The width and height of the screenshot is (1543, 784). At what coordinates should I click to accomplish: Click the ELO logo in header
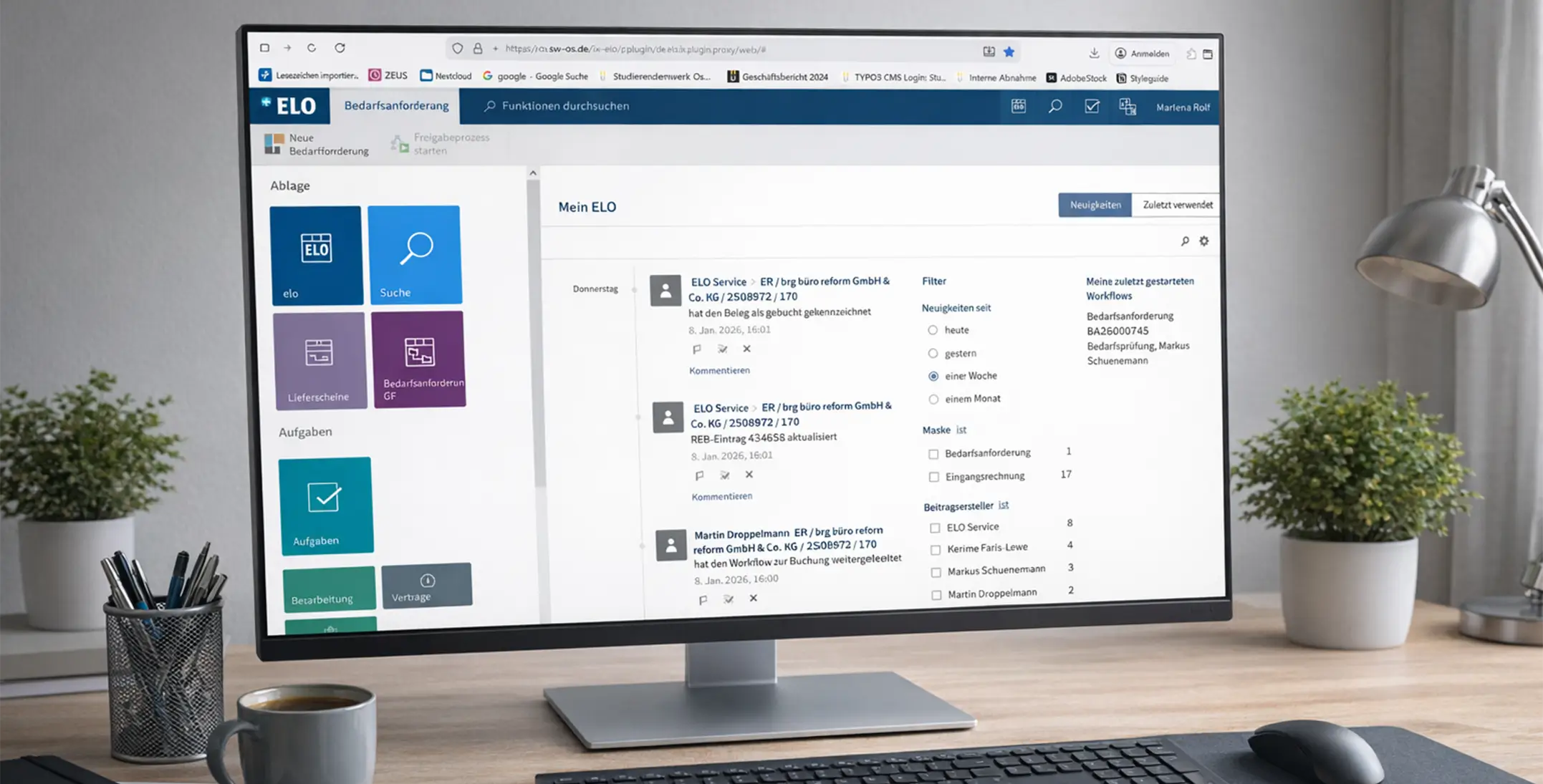tap(288, 106)
